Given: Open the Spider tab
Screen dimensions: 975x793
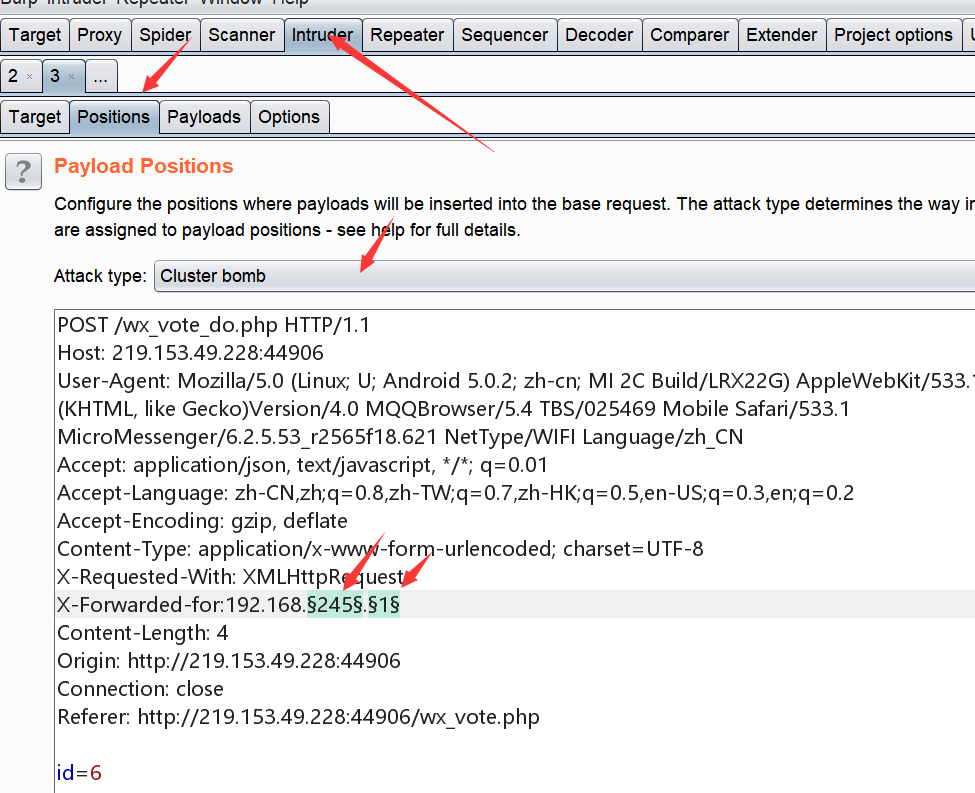Looking at the screenshot, I should pos(165,35).
